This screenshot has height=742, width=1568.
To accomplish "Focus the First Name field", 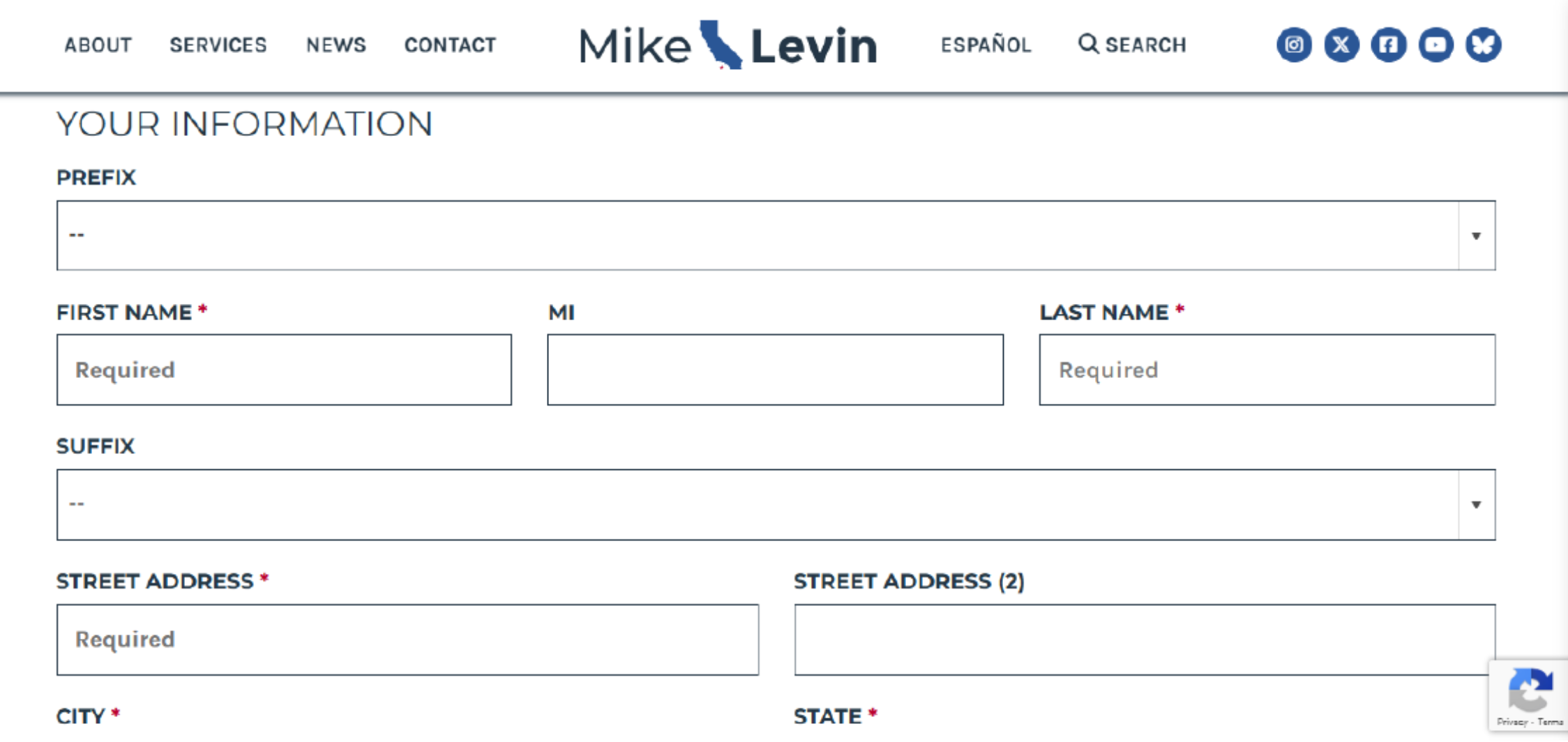I will tap(284, 370).
